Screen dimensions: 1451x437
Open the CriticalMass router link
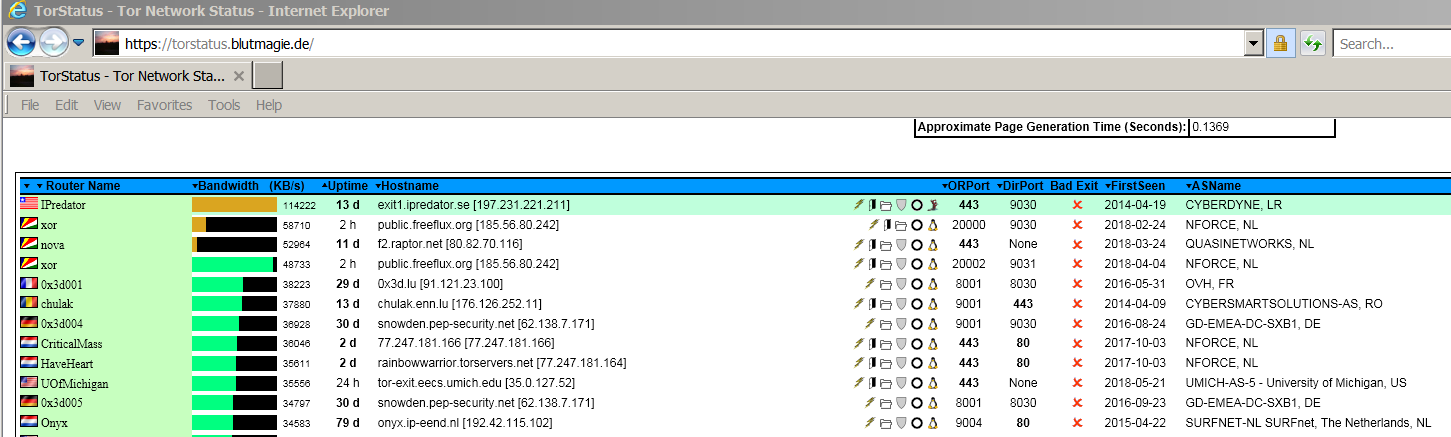click(74, 343)
